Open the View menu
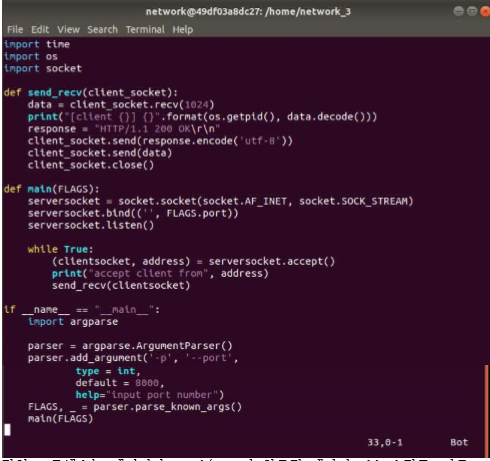 (68, 30)
